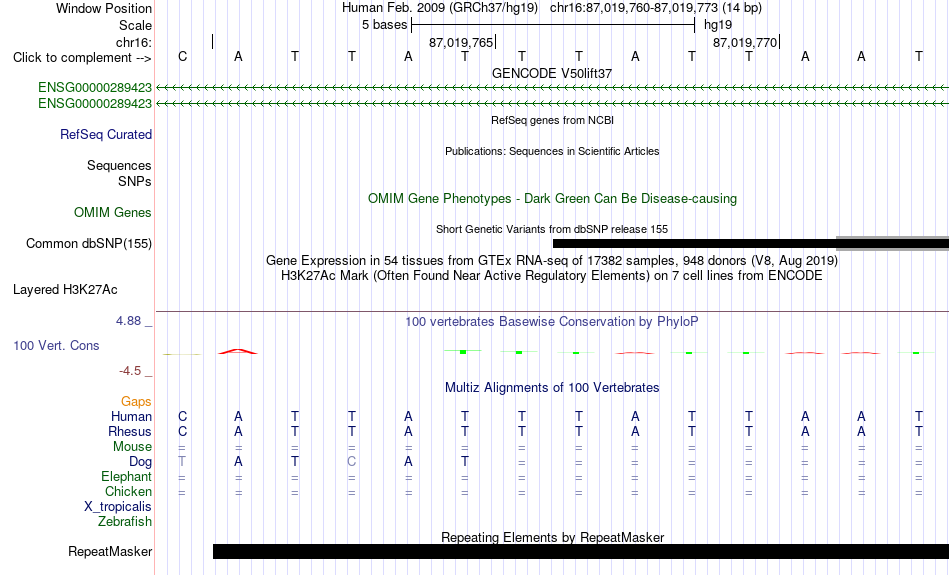Click 'Publications: Sequences in Scientific Articles' title
950x575 pixels.
pos(552,151)
